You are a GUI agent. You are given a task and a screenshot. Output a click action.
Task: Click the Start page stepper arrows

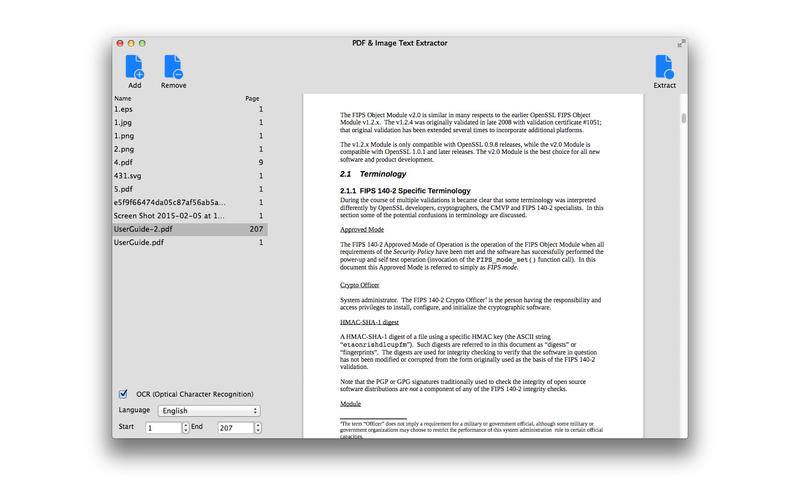pos(186,428)
